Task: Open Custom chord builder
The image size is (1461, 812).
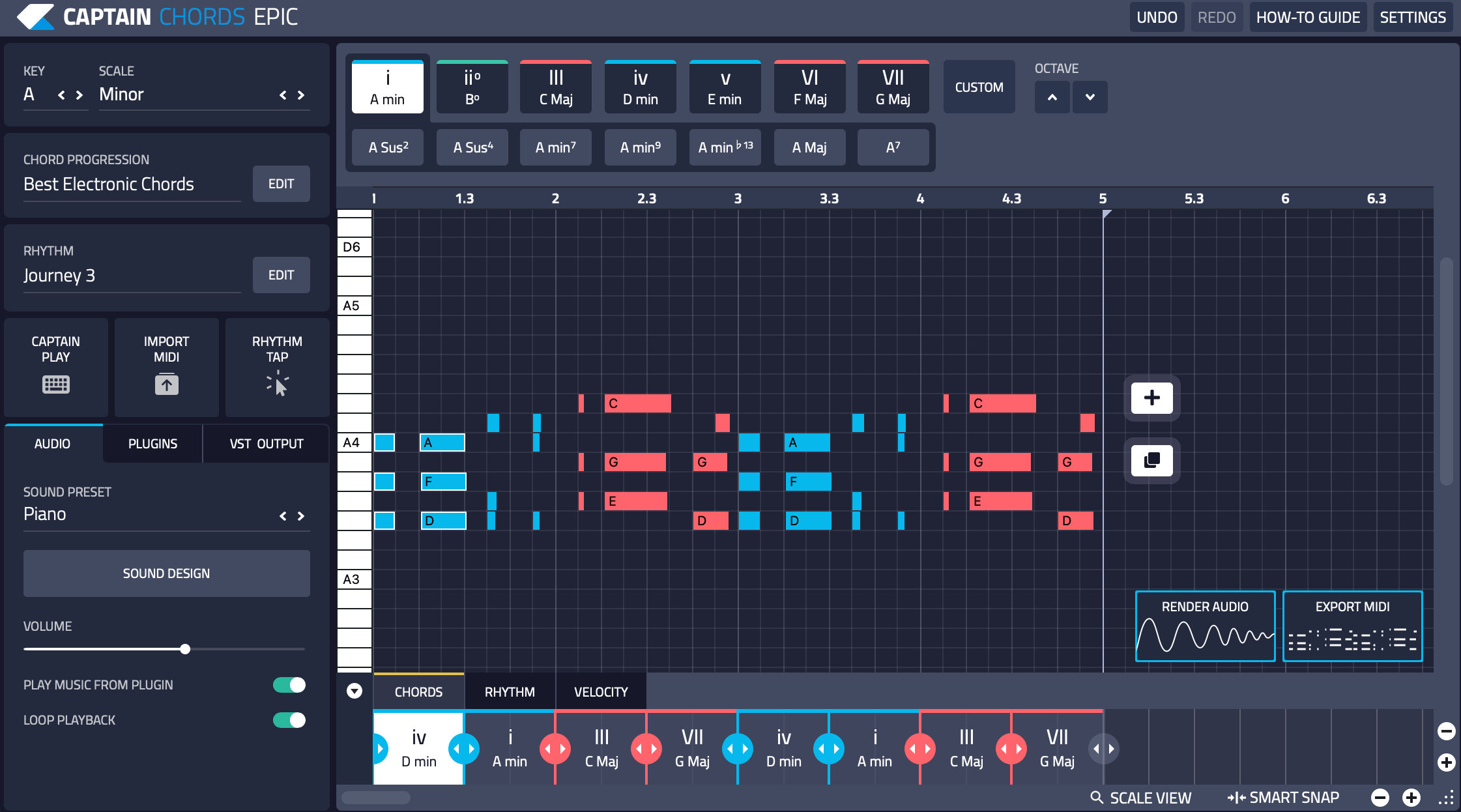Action: [979, 87]
